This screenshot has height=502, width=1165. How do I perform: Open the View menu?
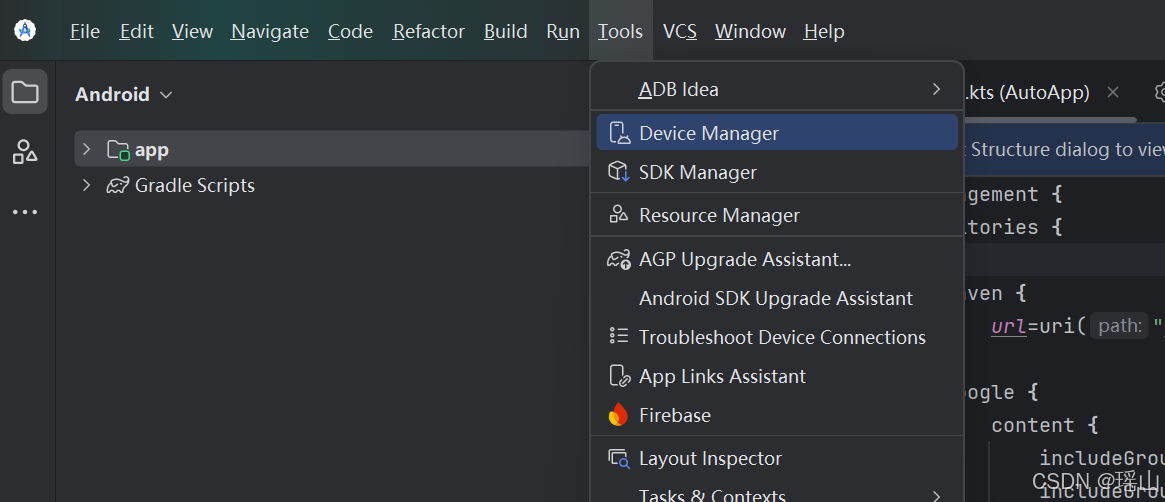point(192,31)
